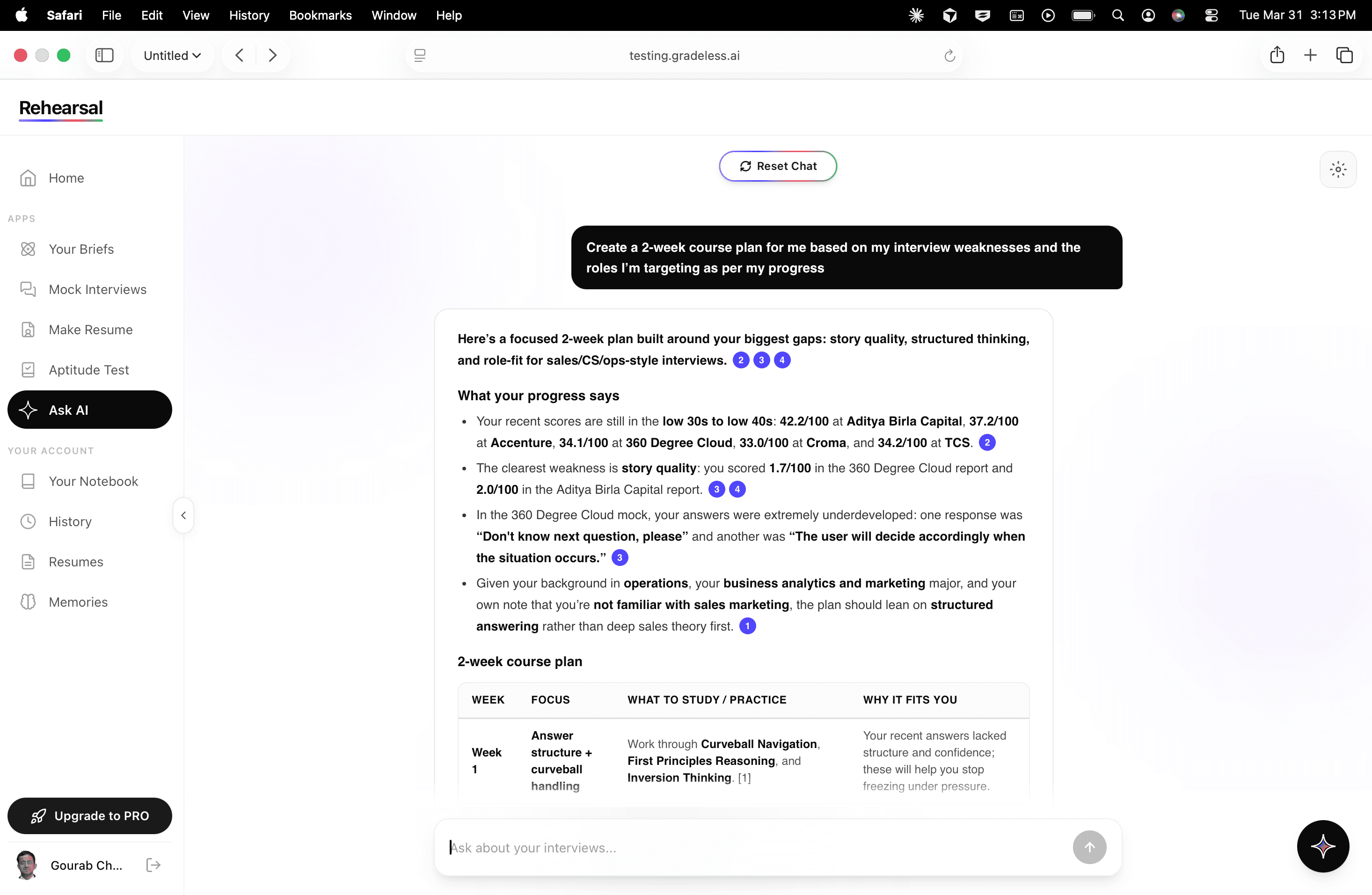The image size is (1372, 895).
Task: Open View menu
Action: (196, 15)
